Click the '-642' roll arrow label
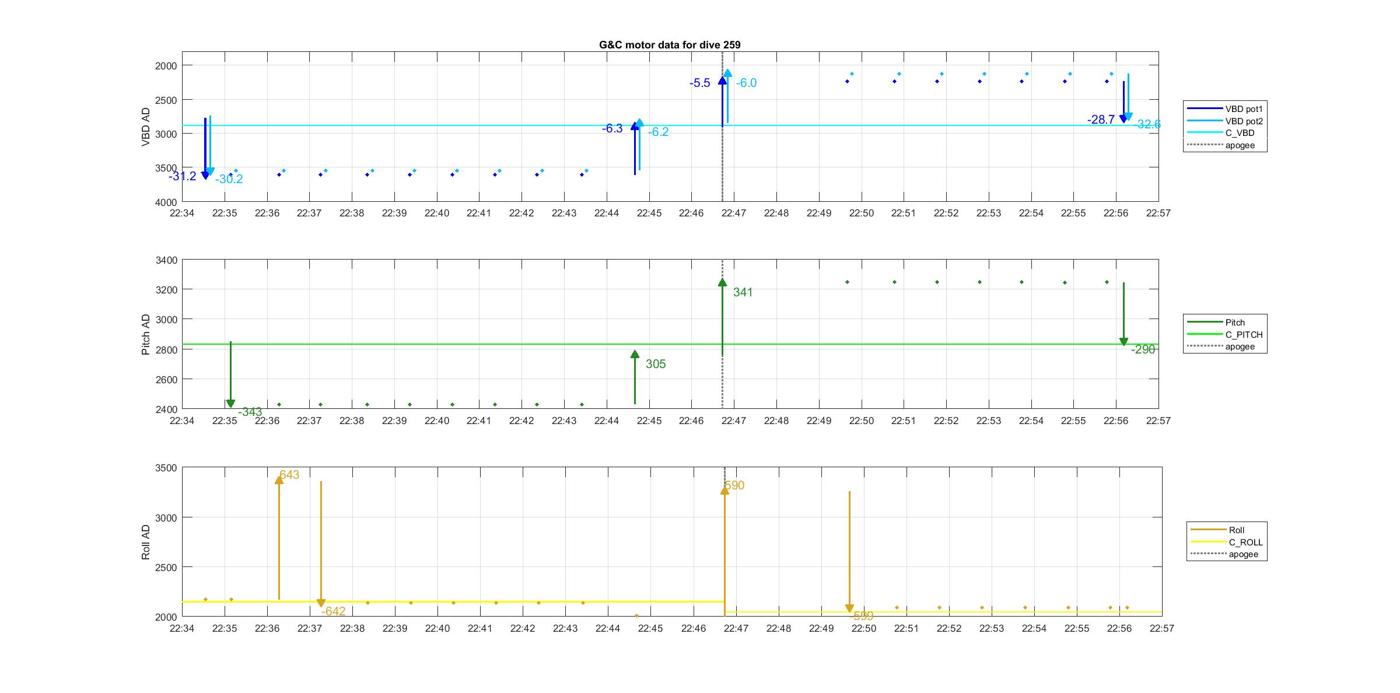Image resolution: width=1400 pixels, height=693 pixels. pos(334,612)
